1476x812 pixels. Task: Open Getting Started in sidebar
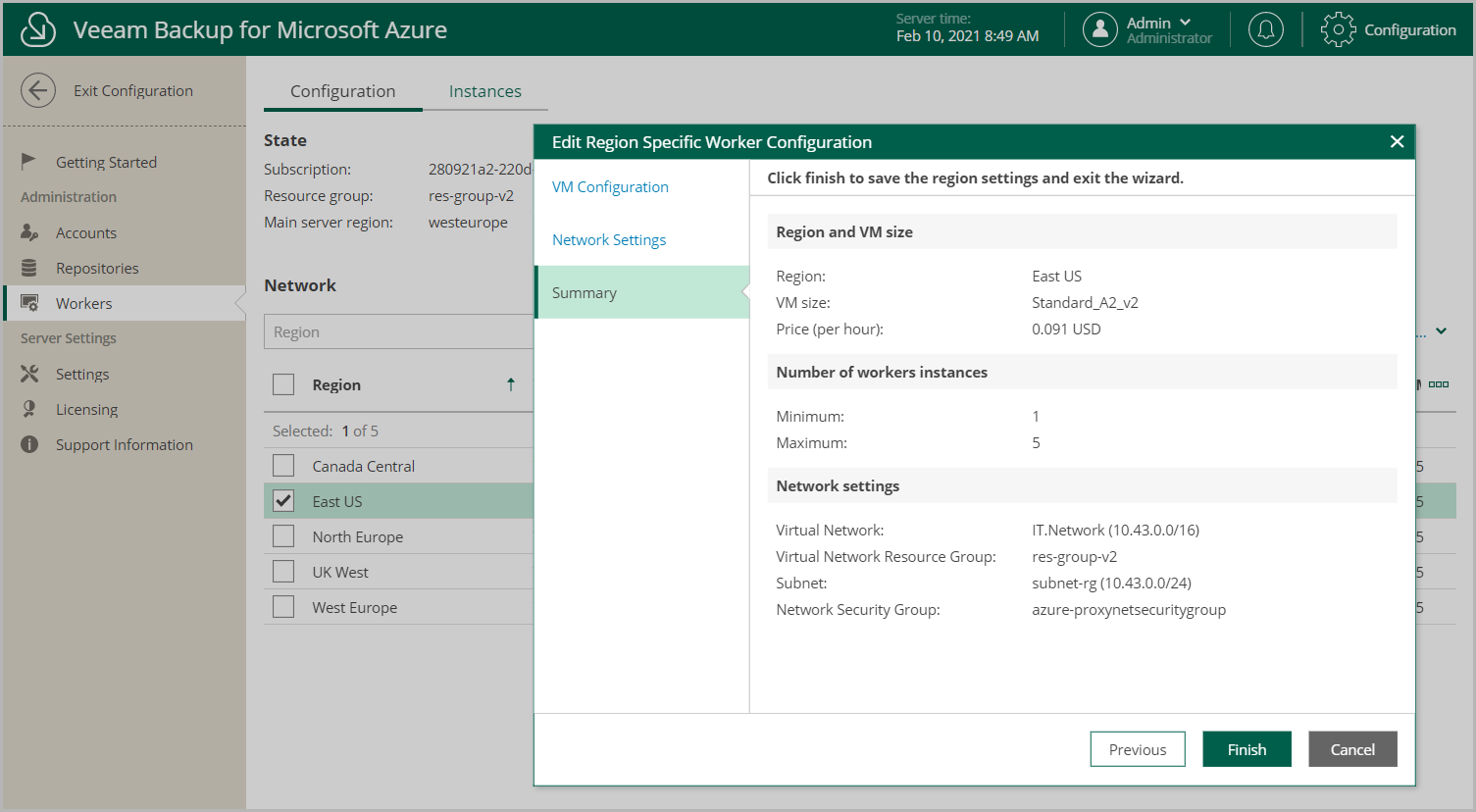(x=106, y=162)
